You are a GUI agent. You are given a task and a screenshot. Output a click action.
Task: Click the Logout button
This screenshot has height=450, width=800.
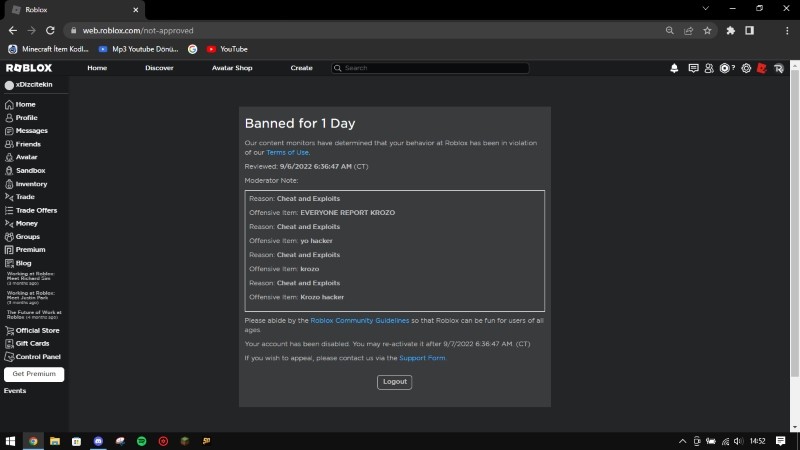394,382
